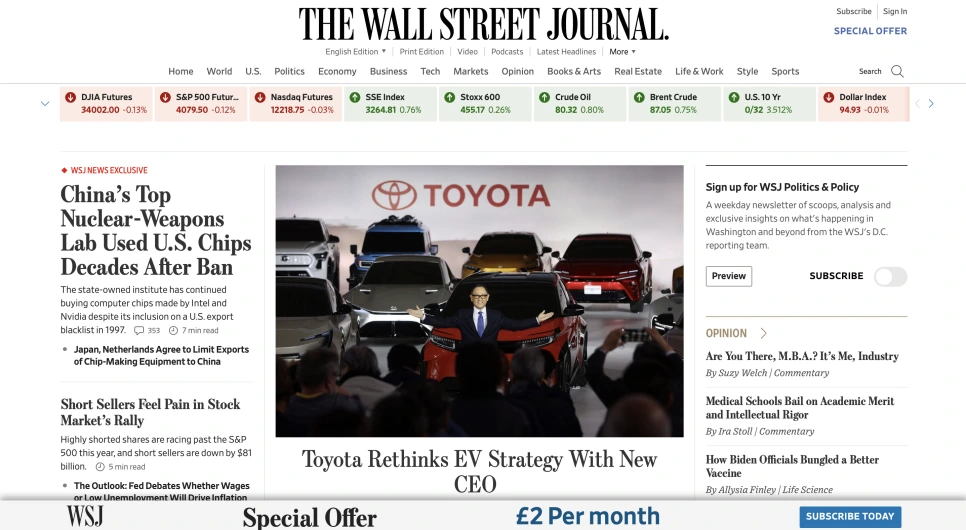Click the Stoxx 600 up arrow icon

[x=450, y=97]
